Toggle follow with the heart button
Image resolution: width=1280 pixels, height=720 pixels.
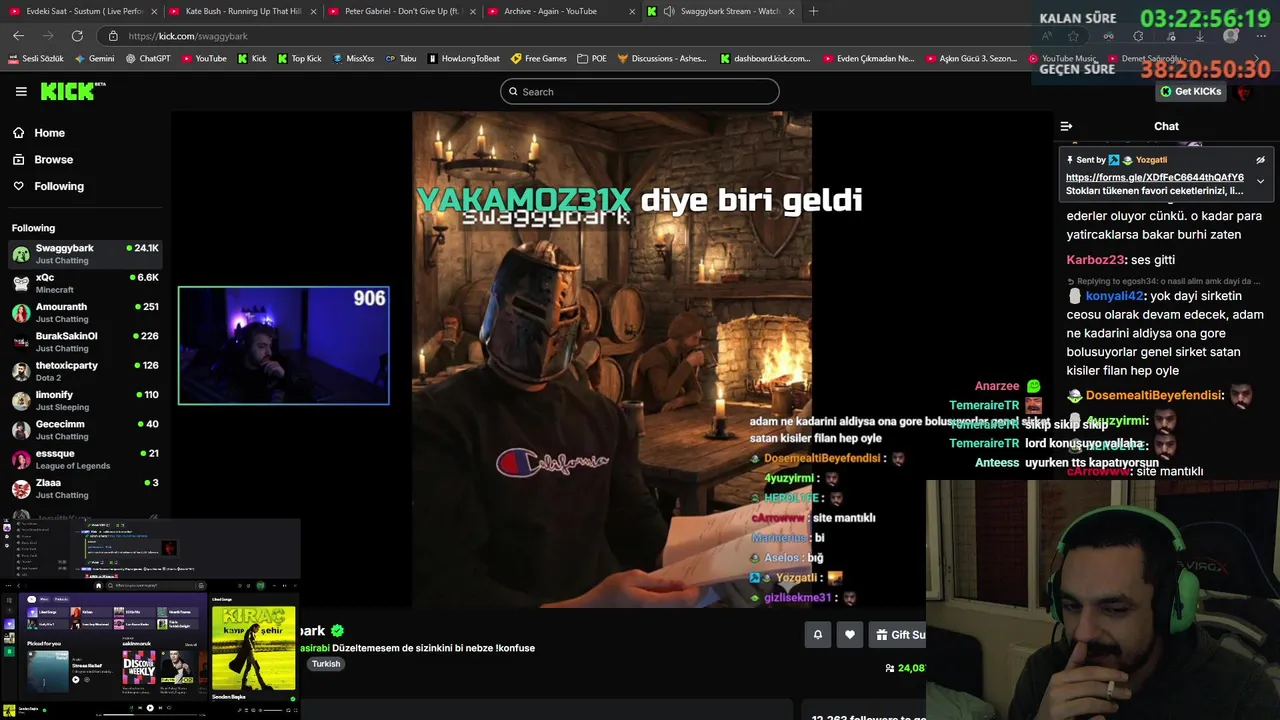(850, 634)
